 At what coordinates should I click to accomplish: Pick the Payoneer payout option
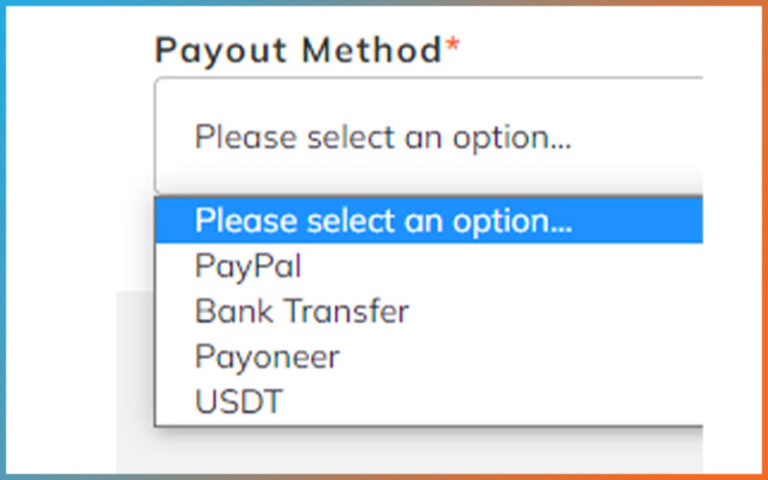coord(267,356)
